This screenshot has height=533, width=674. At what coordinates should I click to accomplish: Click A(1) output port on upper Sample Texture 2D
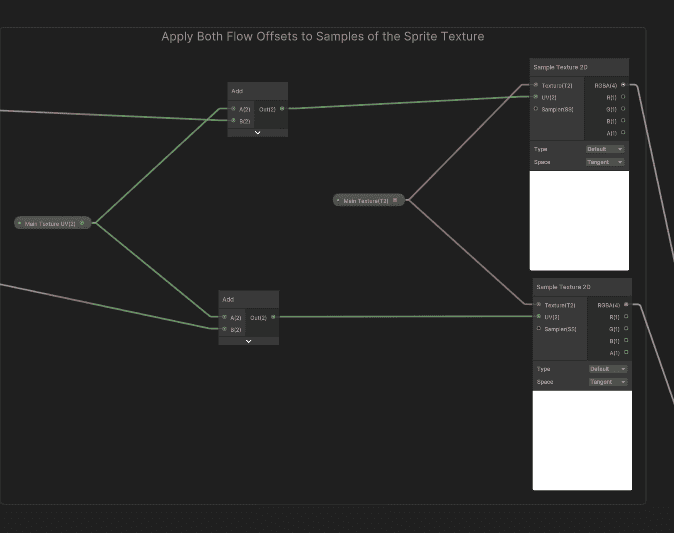tap(623, 132)
